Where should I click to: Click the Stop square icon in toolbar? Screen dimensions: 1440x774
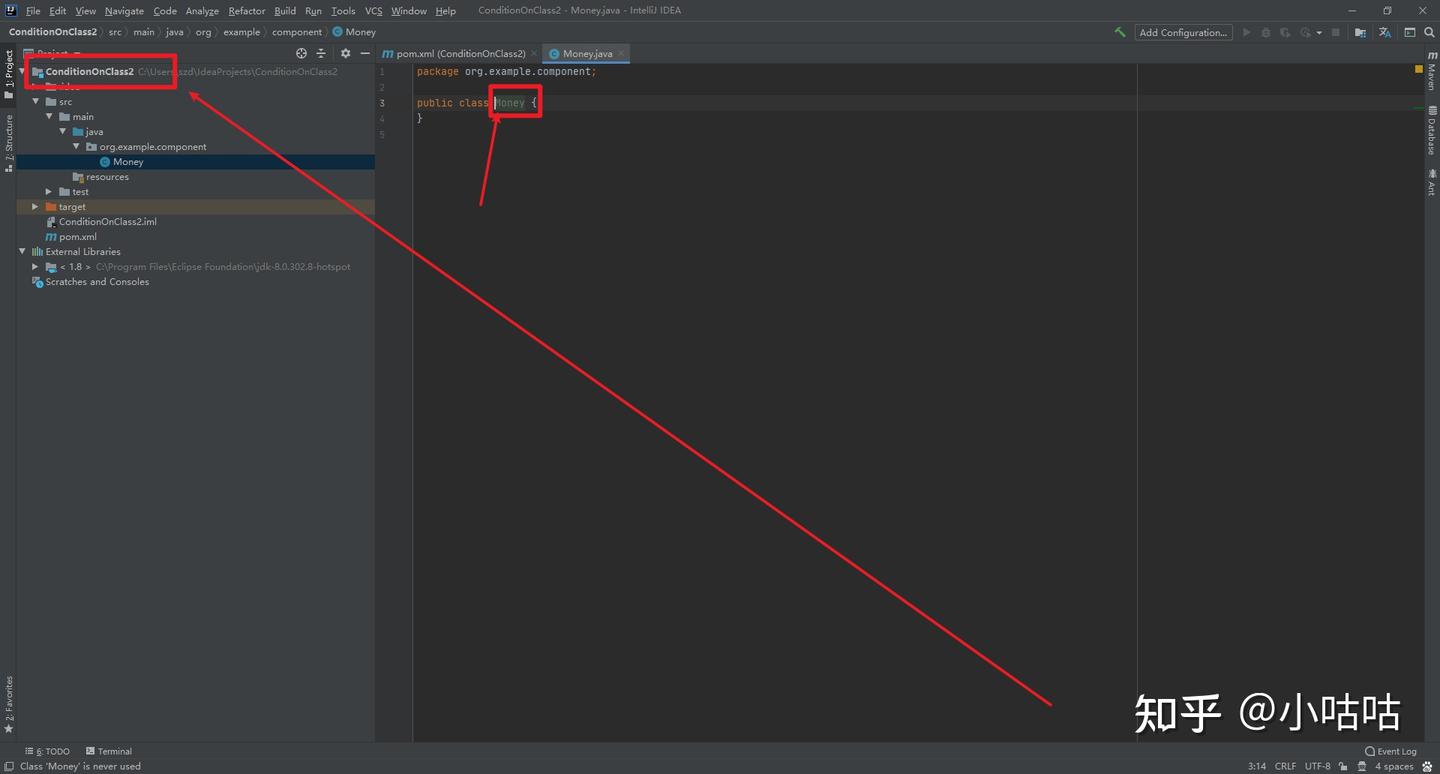(x=1335, y=32)
